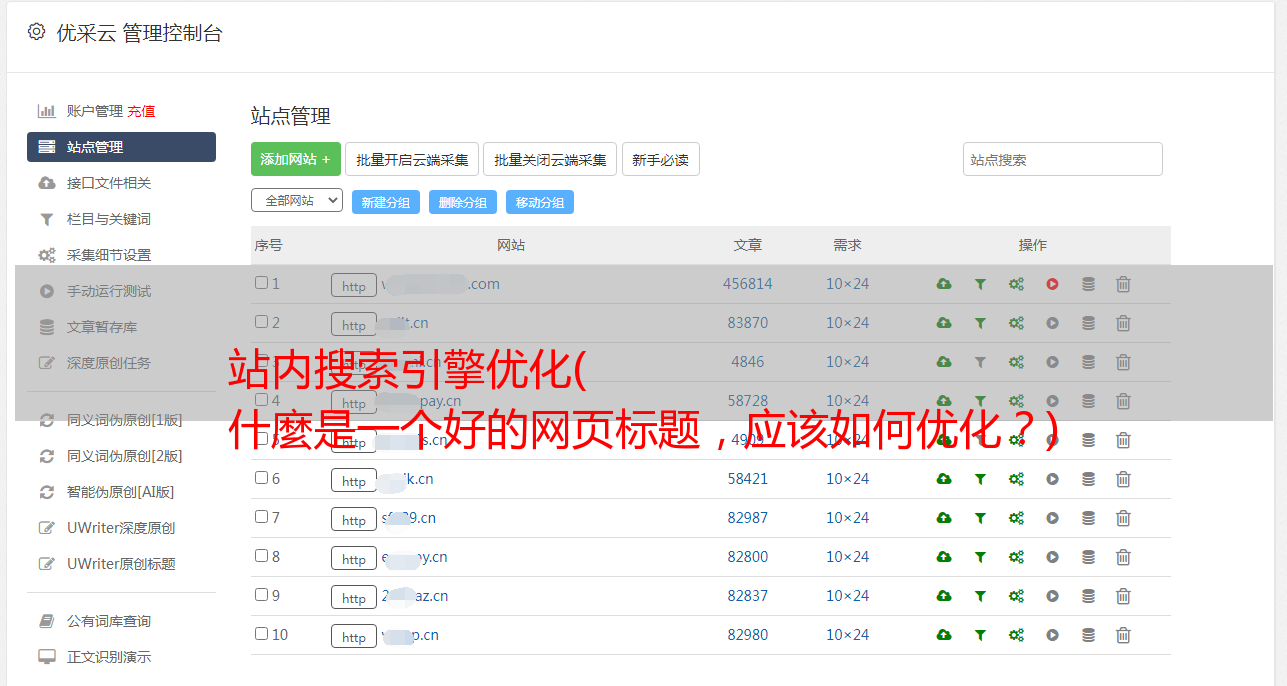The height and width of the screenshot is (686, 1287).
Task: Select 站点管理 in the sidebar
Action: tap(121, 147)
